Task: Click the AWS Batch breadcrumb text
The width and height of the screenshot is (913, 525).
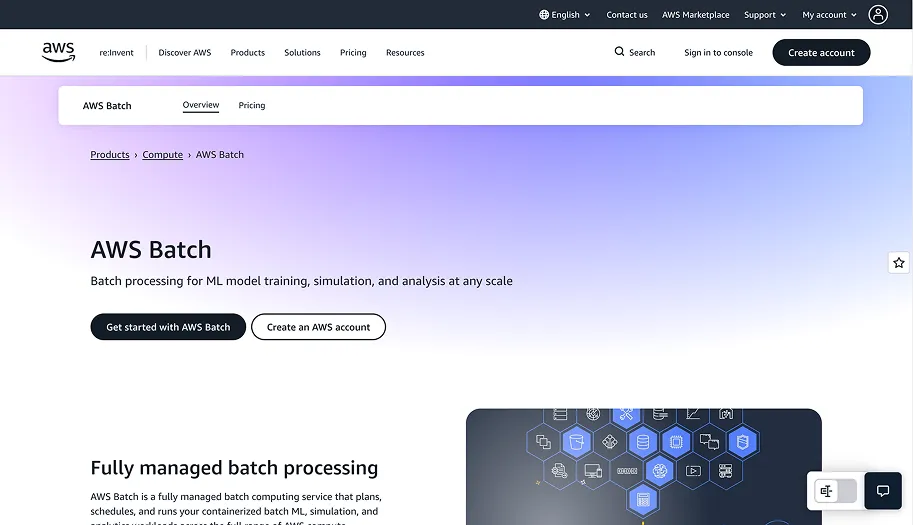Action: click(220, 155)
